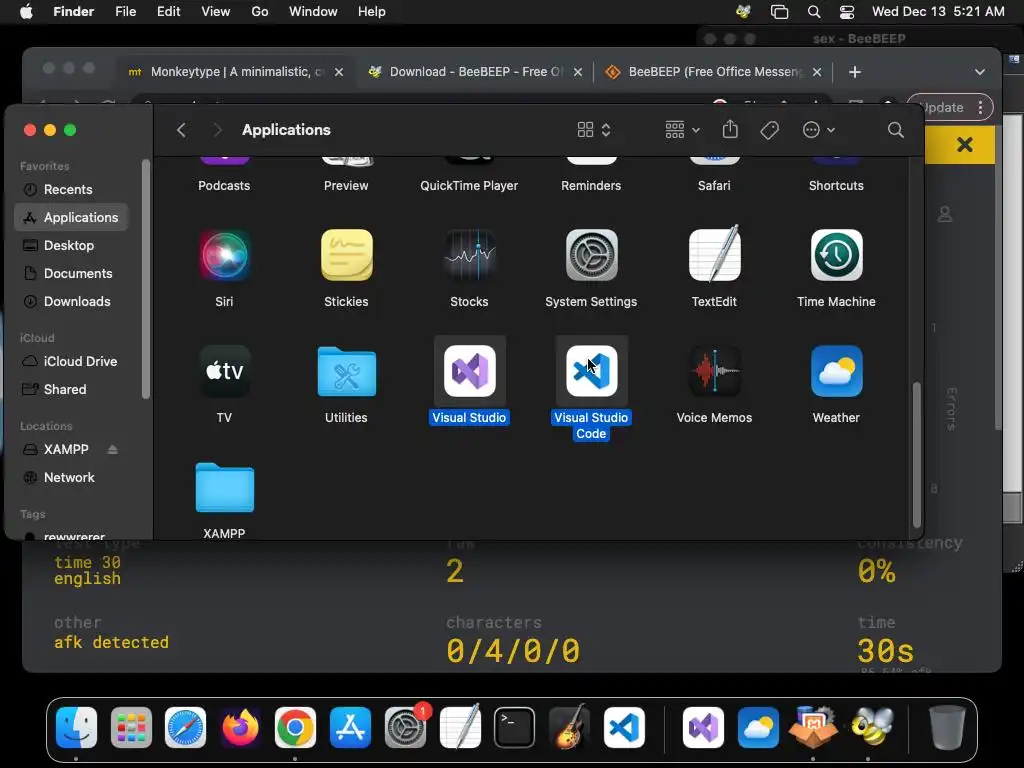
Task: Click the Finder window vertical scrollbar
Action: [x=917, y=455]
